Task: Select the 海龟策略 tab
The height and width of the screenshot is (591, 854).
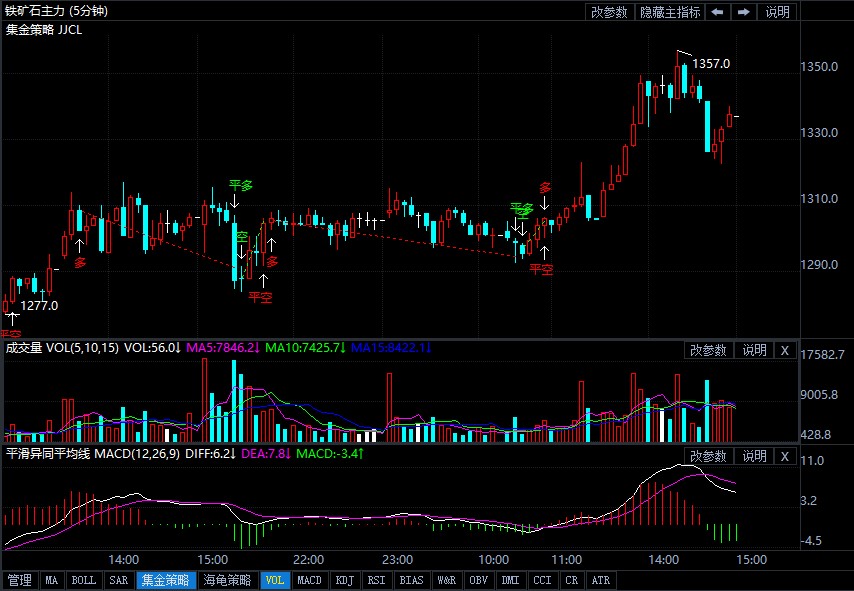Action: click(x=228, y=580)
